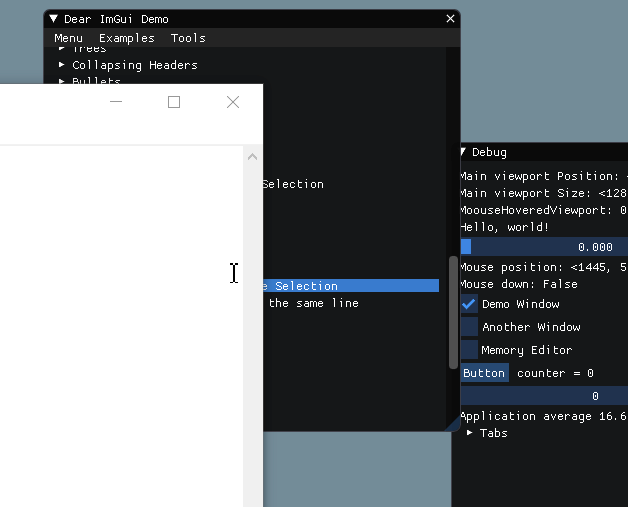The width and height of the screenshot is (628, 507).
Task: Collapse the Dear ImGui Demo window triangle
Action: pos(53,19)
